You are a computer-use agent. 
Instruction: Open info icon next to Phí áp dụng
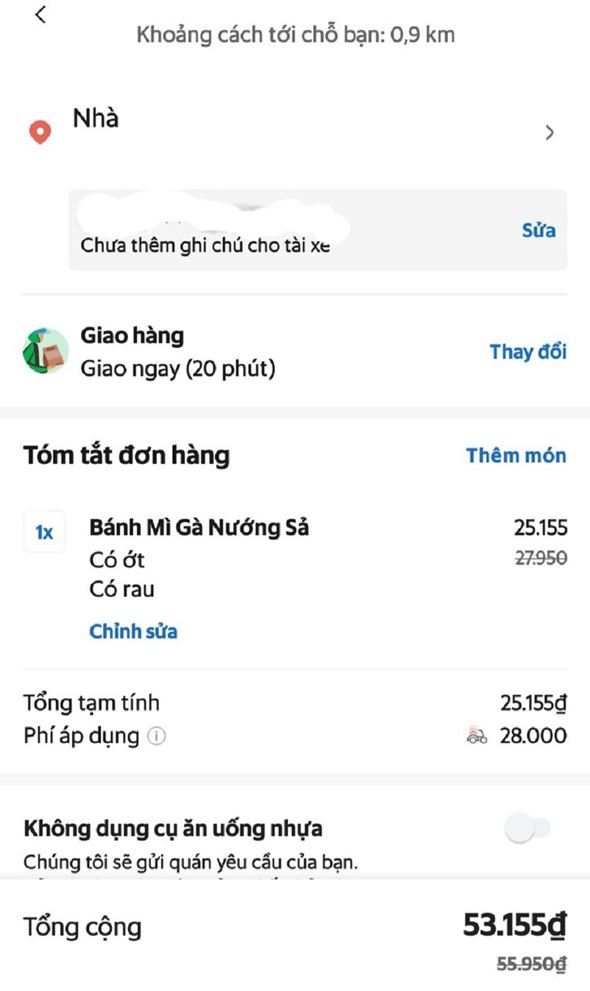click(x=157, y=736)
